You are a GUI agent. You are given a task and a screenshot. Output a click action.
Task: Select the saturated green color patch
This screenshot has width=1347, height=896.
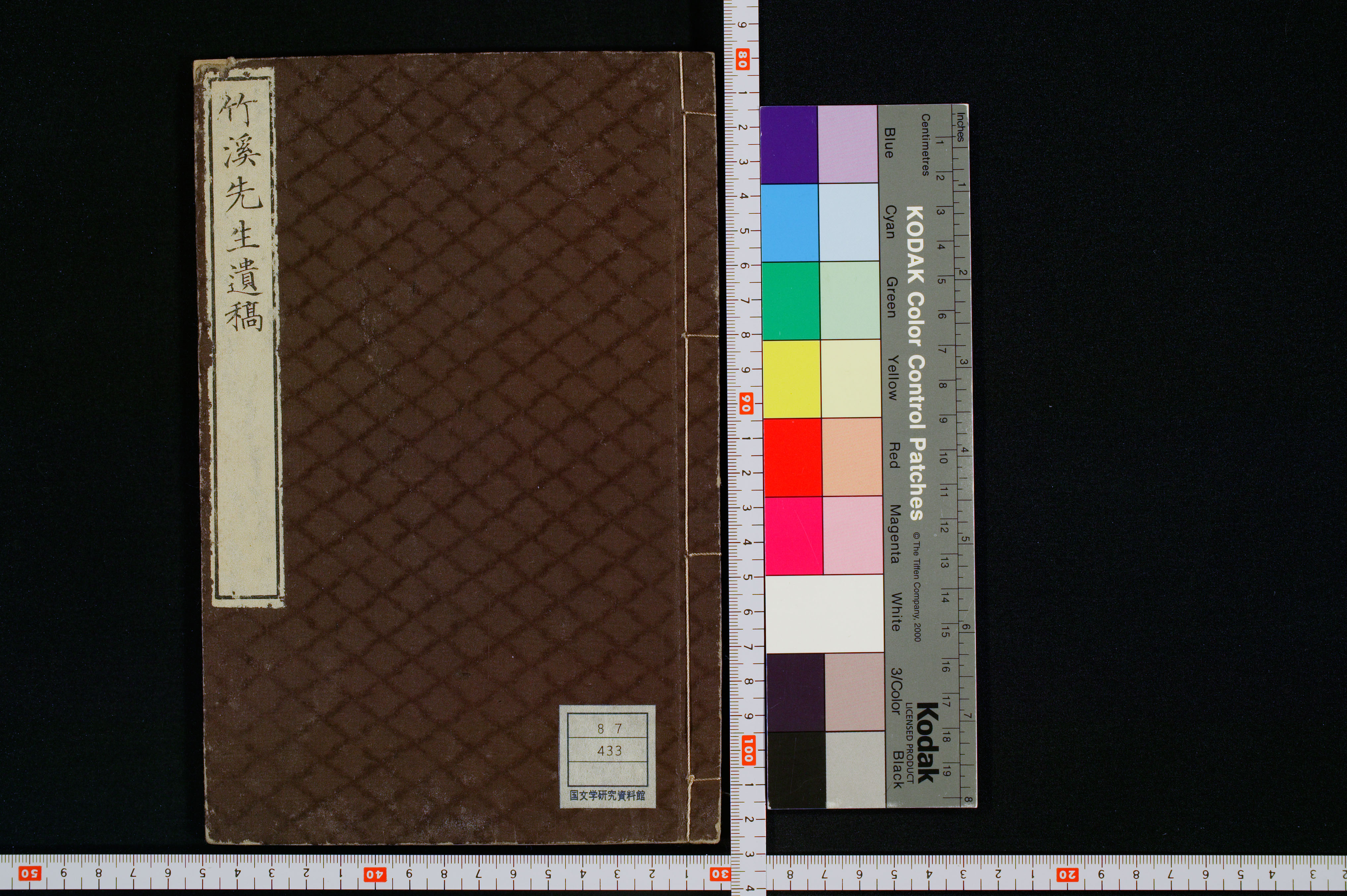[791, 301]
